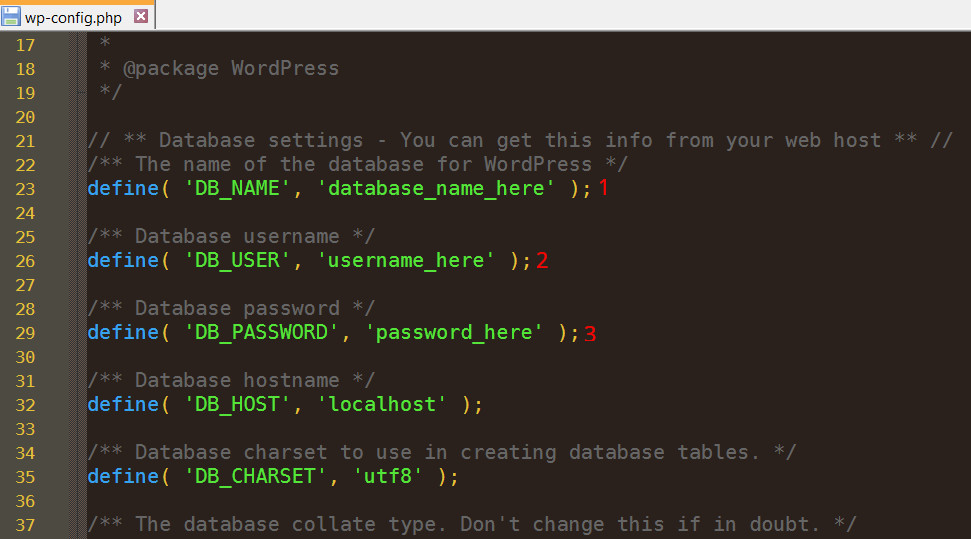Place cursor in 'database_name_here' string

click(436, 189)
